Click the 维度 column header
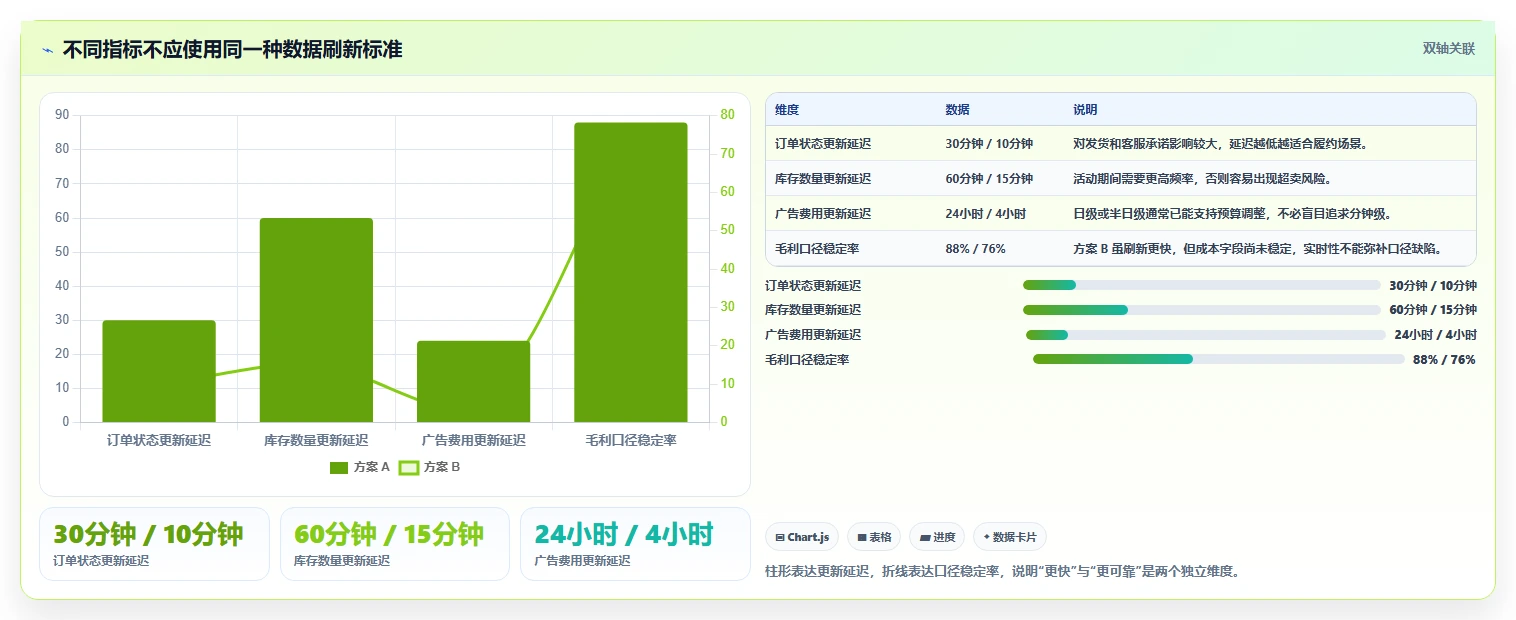The height and width of the screenshot is (620, 1516). [787, 110]
